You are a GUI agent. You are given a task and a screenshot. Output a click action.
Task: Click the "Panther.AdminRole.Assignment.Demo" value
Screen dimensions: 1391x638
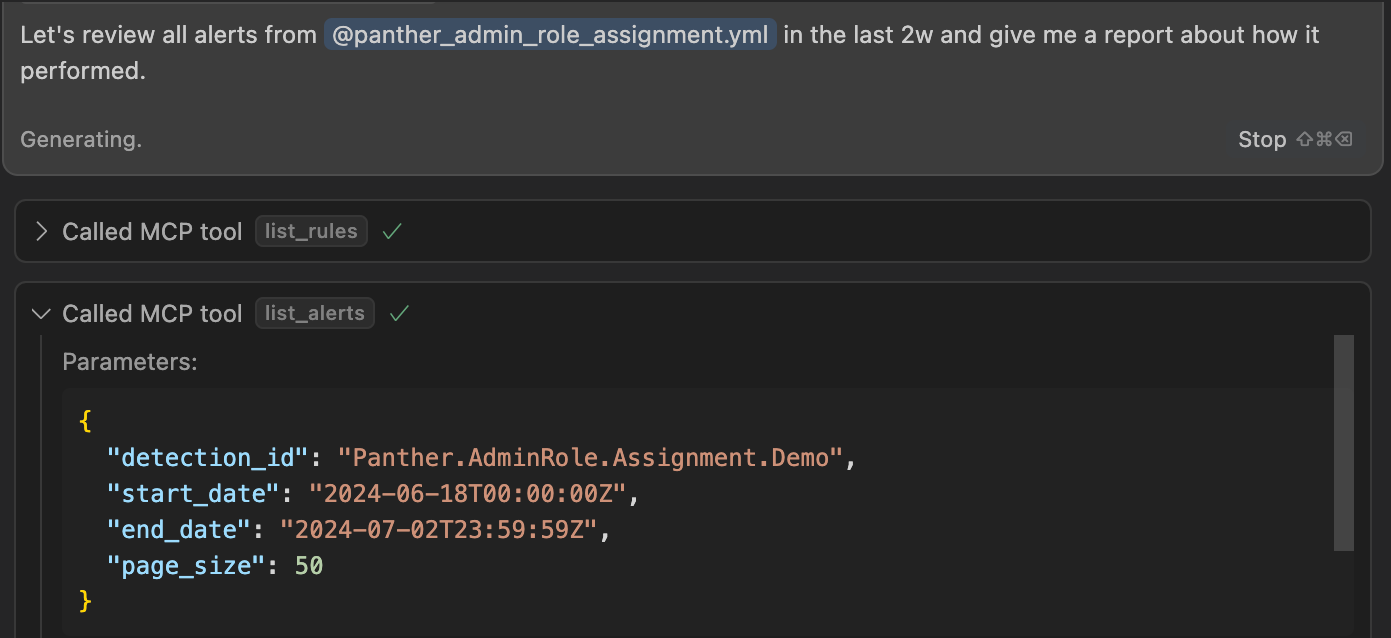[591, 458]
